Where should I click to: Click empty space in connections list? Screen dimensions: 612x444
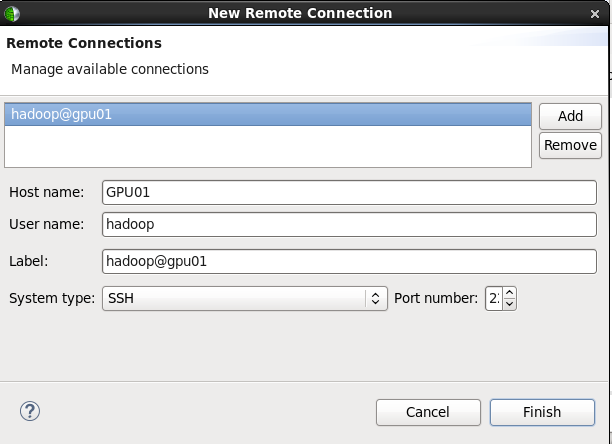click(x=268, y=146)
